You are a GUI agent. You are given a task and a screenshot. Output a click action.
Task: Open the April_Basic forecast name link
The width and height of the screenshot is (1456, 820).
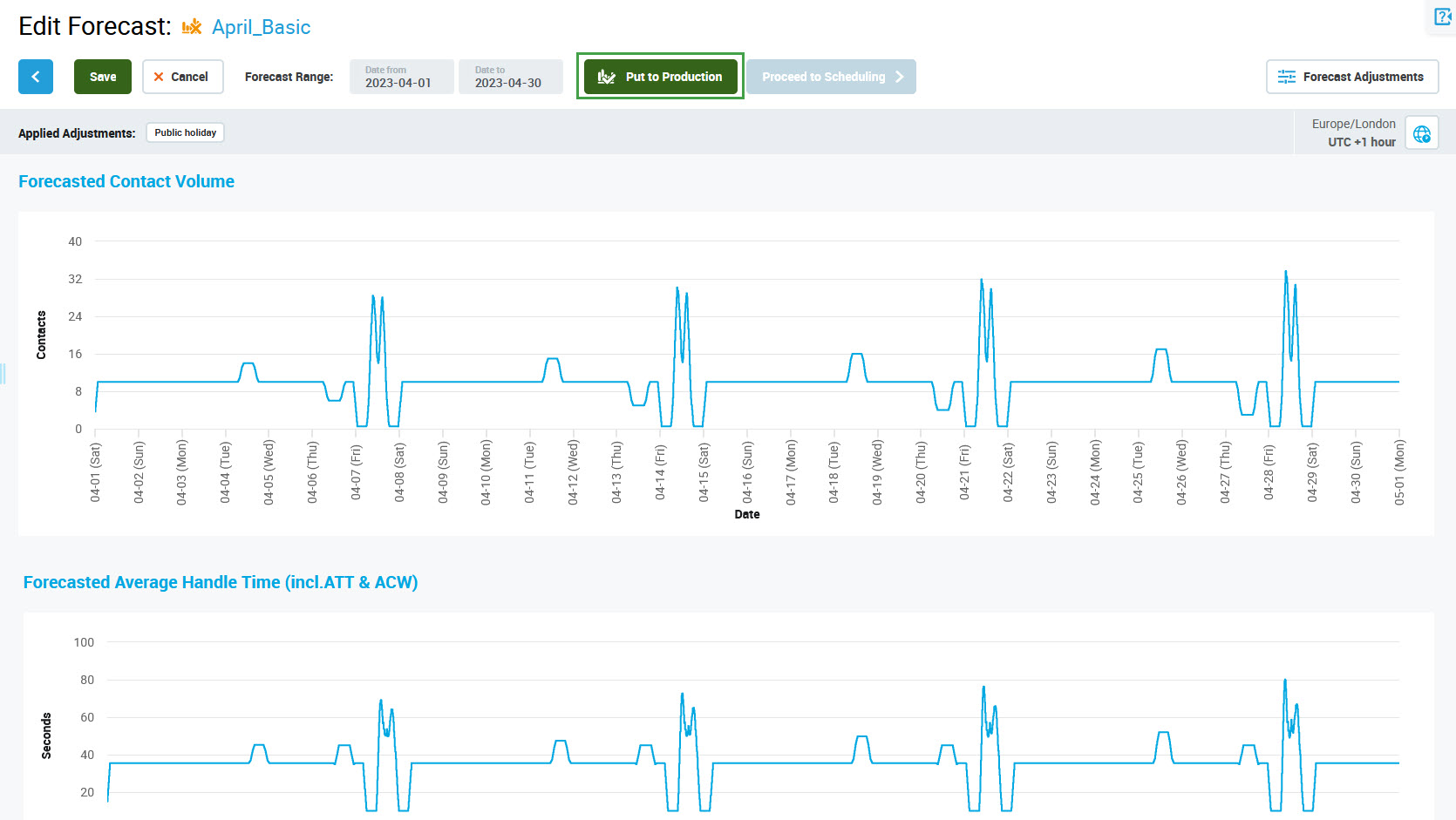(x=261, y=27)
